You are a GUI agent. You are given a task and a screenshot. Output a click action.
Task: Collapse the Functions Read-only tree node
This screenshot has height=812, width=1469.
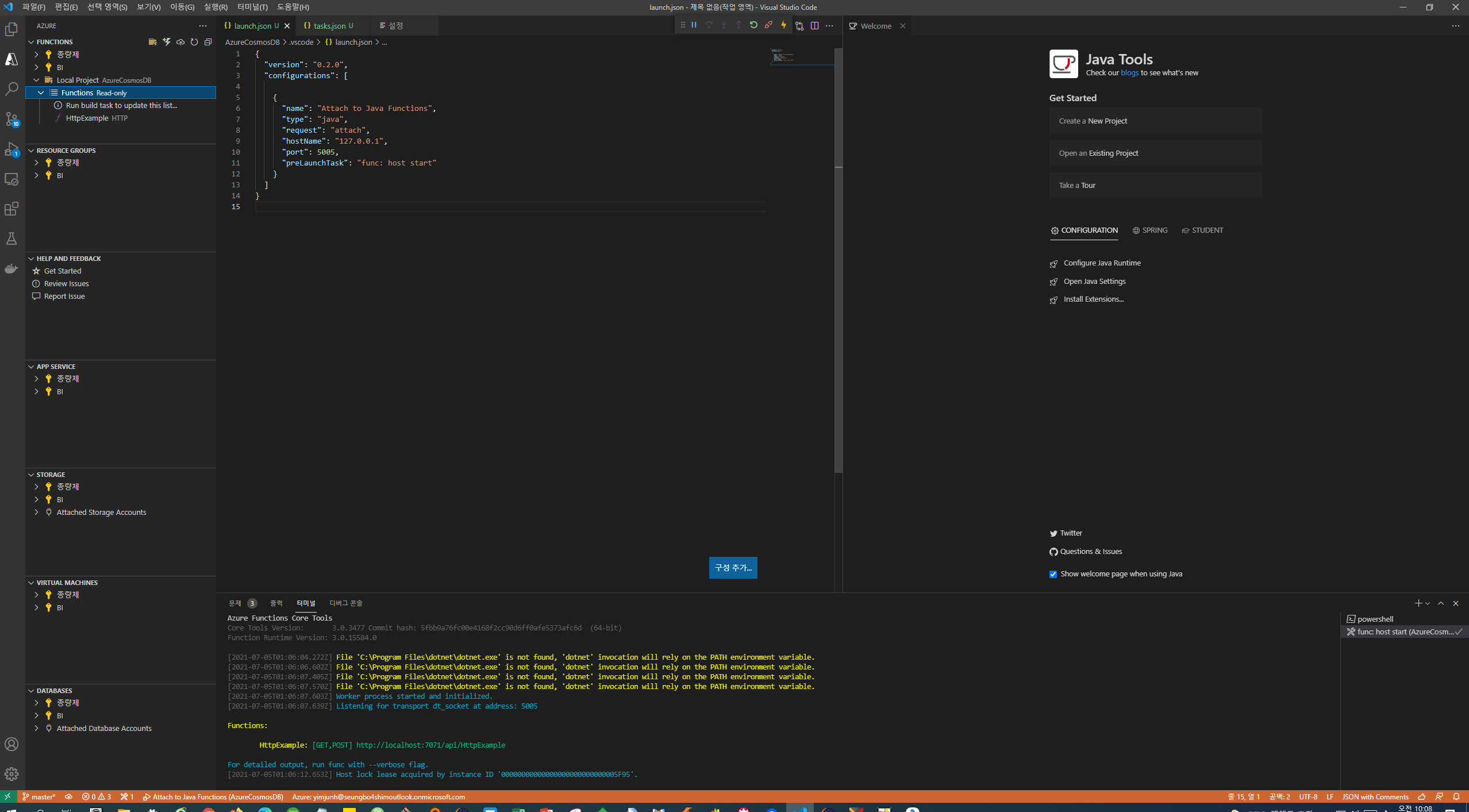pyautogui.click(x=41, y=92)
